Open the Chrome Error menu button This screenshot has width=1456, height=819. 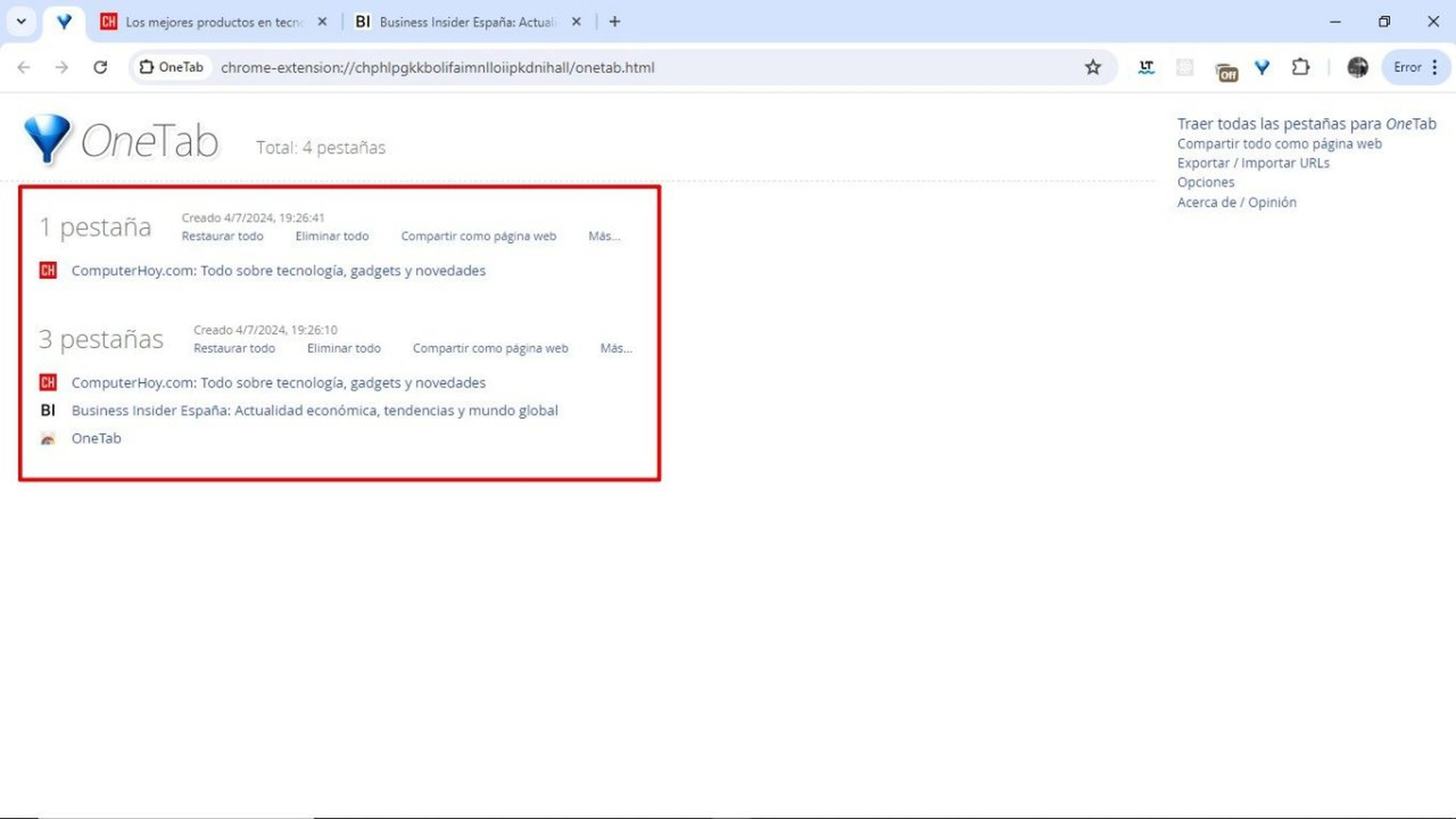(x=1415, y=68)
